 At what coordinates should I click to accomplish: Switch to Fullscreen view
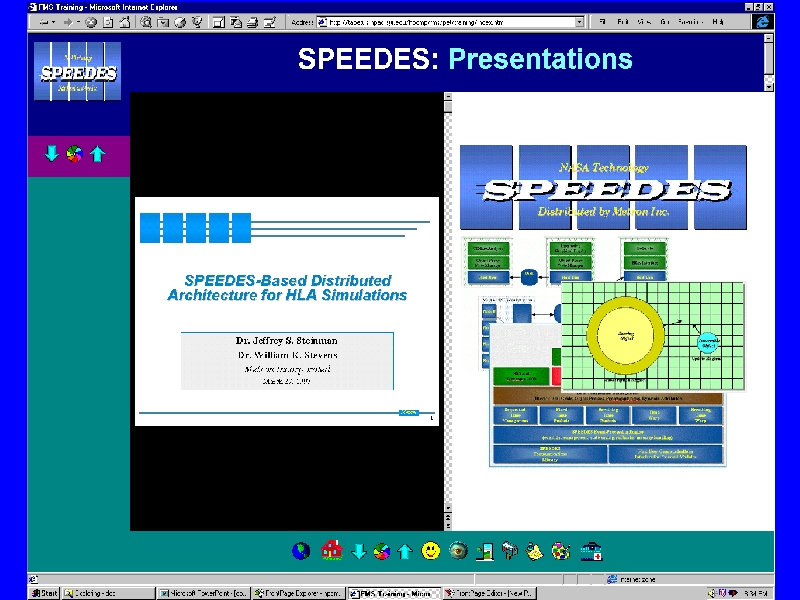[x=219, y=22]
